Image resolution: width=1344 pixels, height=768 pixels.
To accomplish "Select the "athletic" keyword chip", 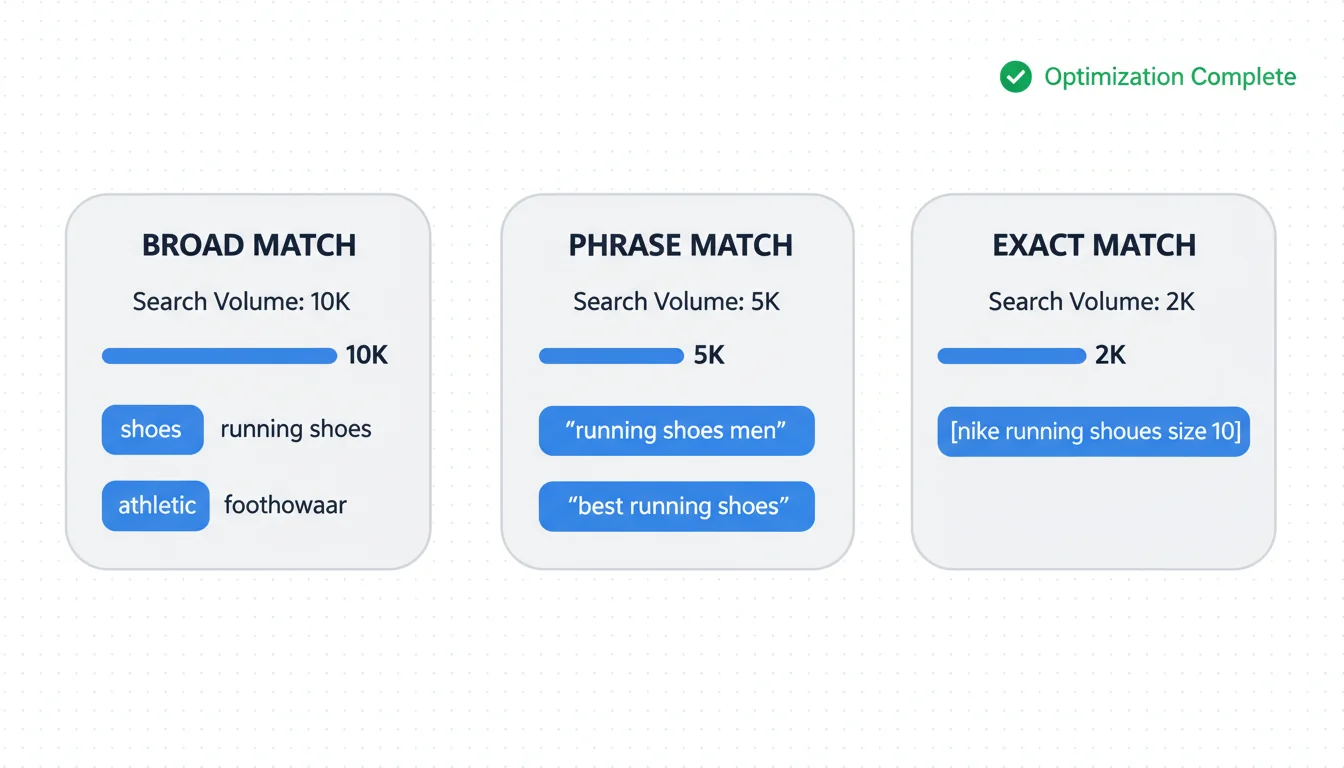I will (x=156, y=506).
